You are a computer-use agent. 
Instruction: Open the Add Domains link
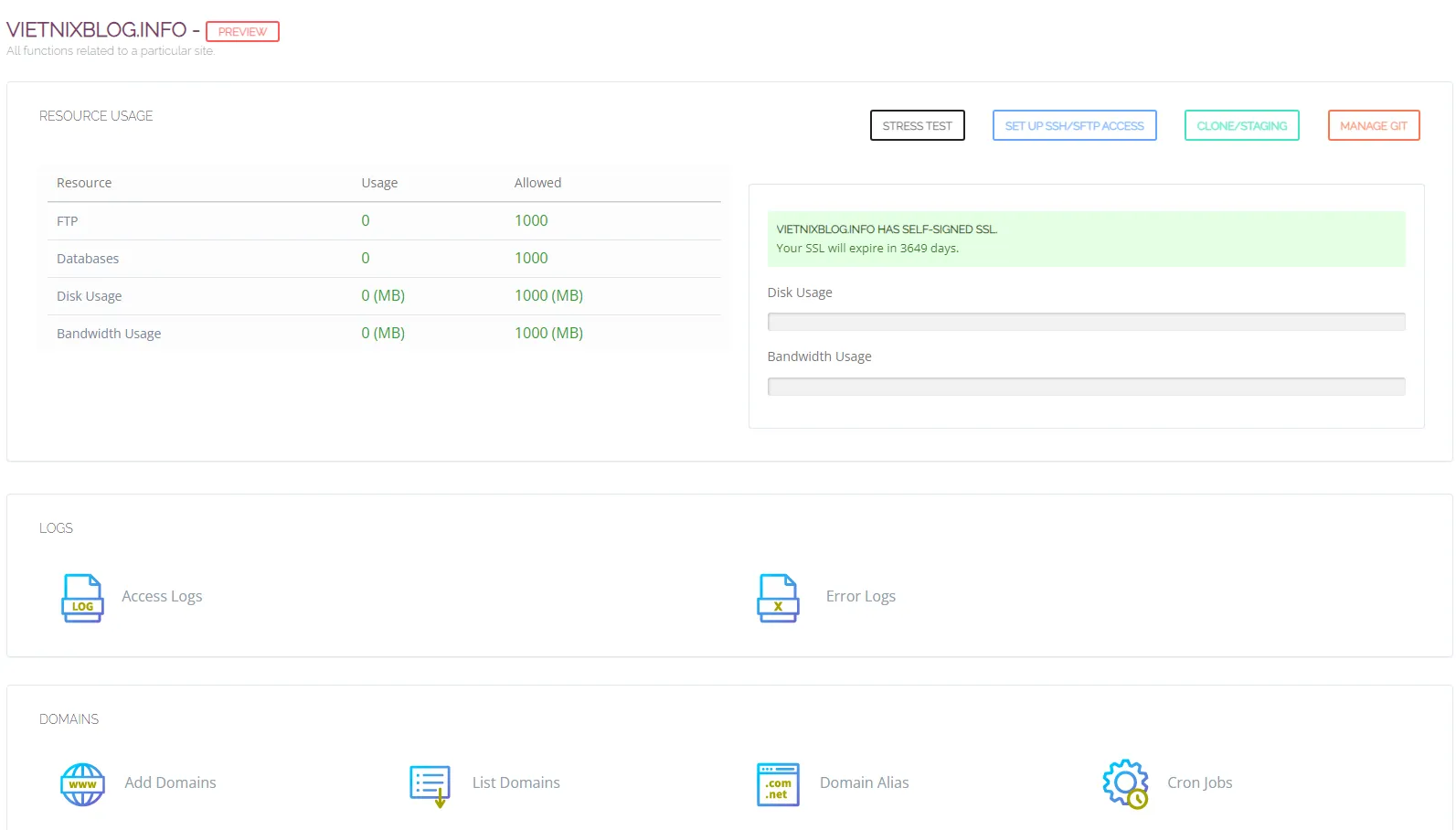tap(170, 782)
